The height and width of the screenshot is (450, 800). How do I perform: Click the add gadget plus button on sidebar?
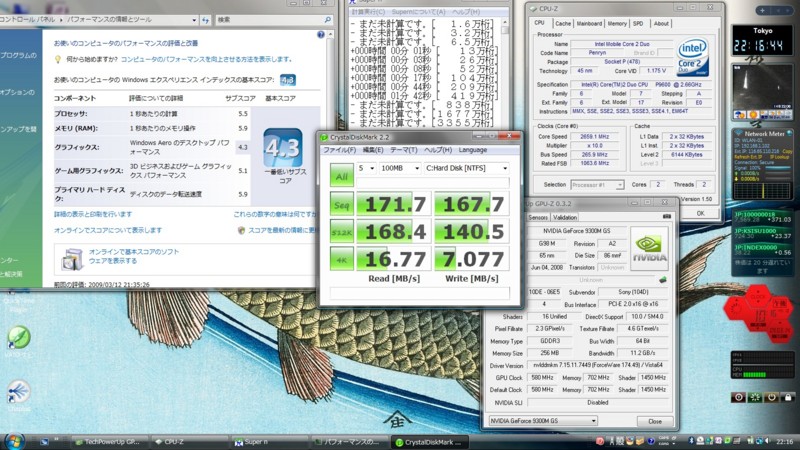[x=762, y=10]
